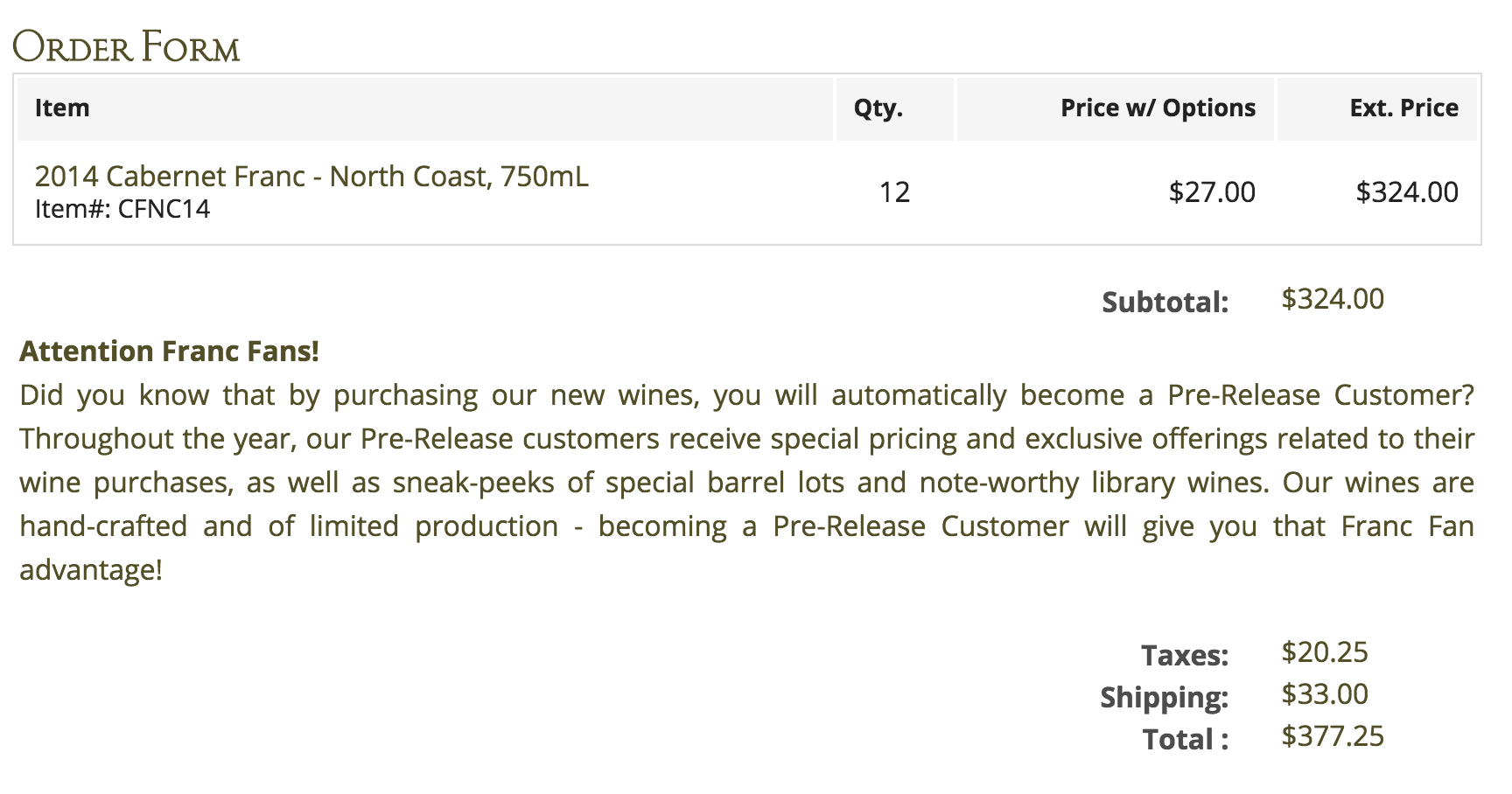Screen dimensions: 1512x794
Task: Click the $27.00 unit price
Action: (1212, 192)
